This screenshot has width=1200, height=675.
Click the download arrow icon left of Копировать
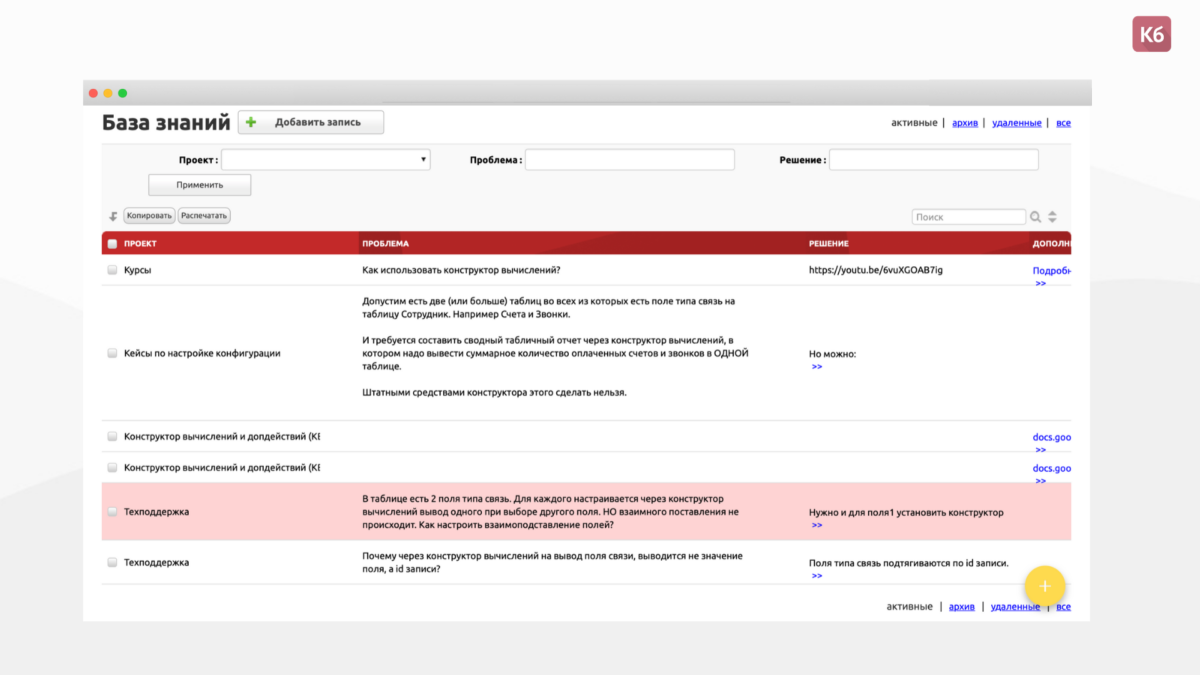pyautogui.click(x=110, y=215)
